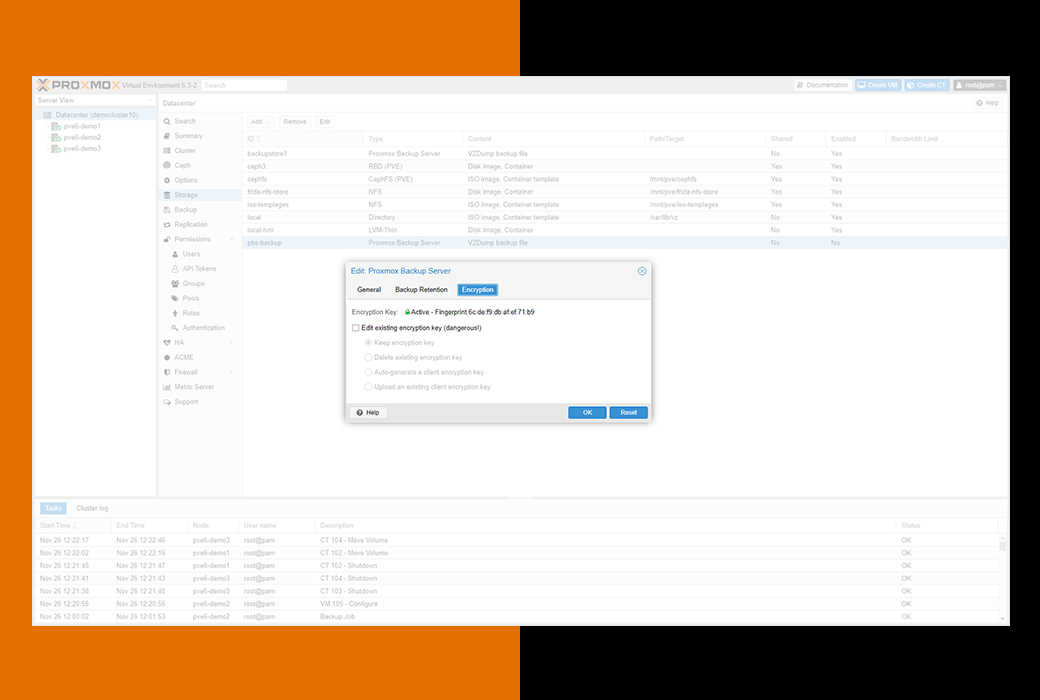
Task: Open the Backup section in sidebar
Action: pyautogui.click(x=180, y=210)
